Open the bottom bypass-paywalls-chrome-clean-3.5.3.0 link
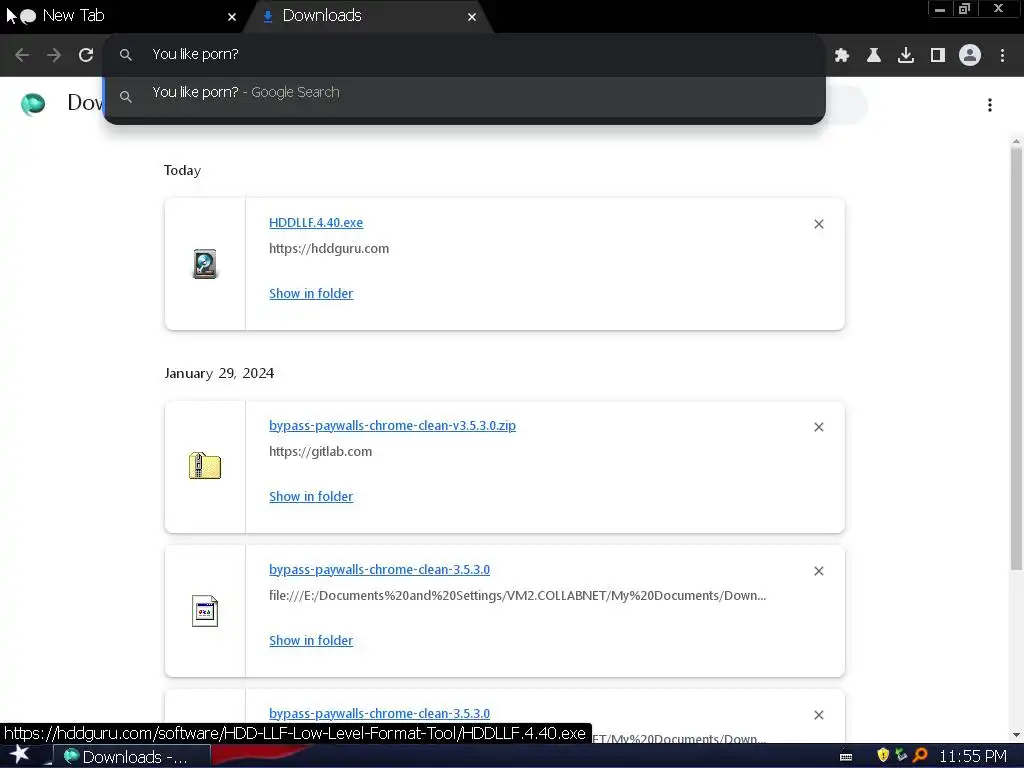 click(x=379, y=714)
